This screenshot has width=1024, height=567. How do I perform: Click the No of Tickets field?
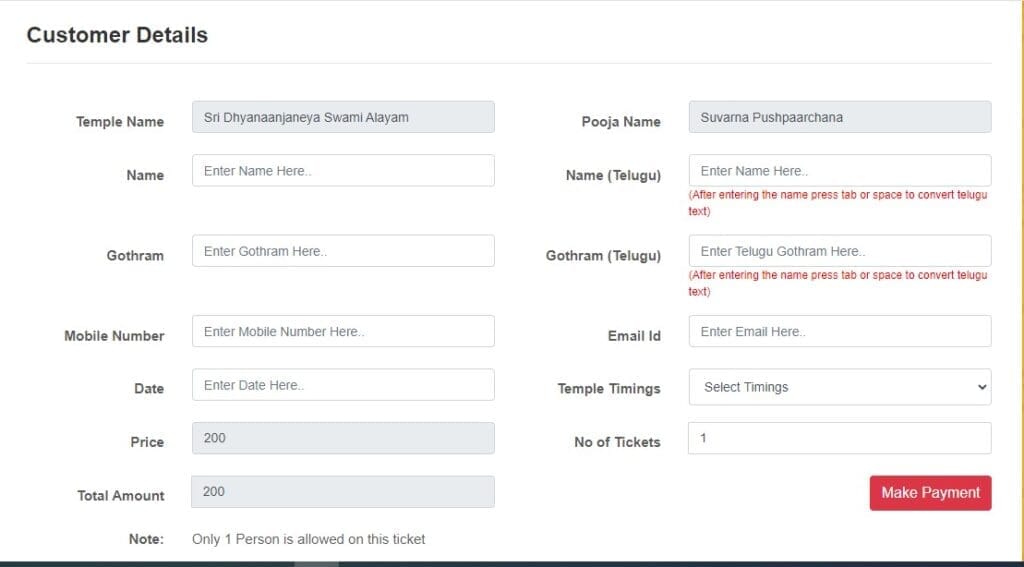tap(840, 438)
